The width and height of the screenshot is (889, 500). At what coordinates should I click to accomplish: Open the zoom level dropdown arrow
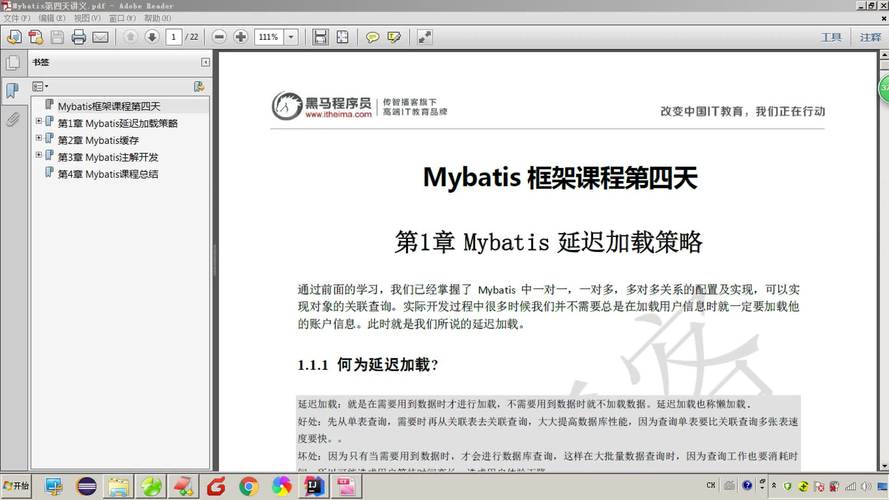[x=291, y=37]
